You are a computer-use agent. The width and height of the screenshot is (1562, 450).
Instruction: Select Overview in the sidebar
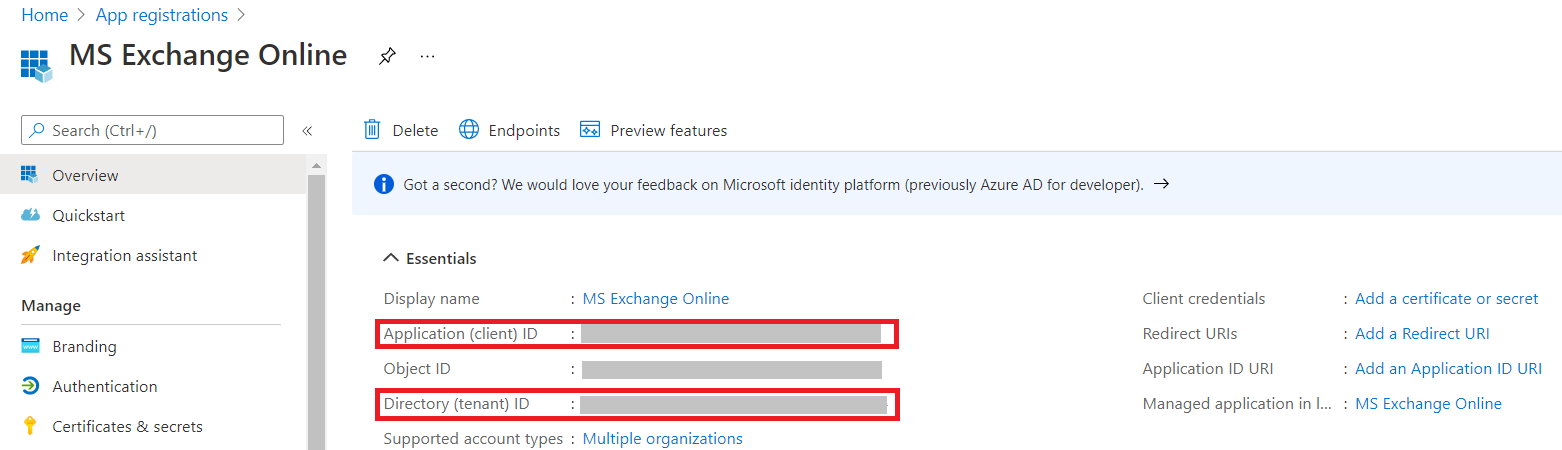pos(85,175)
